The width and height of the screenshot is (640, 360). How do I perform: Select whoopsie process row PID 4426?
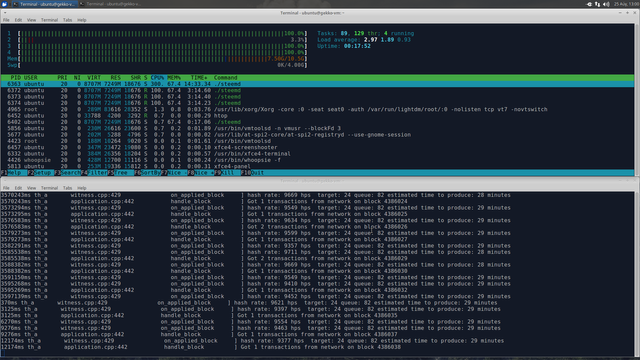pos(318,160)
